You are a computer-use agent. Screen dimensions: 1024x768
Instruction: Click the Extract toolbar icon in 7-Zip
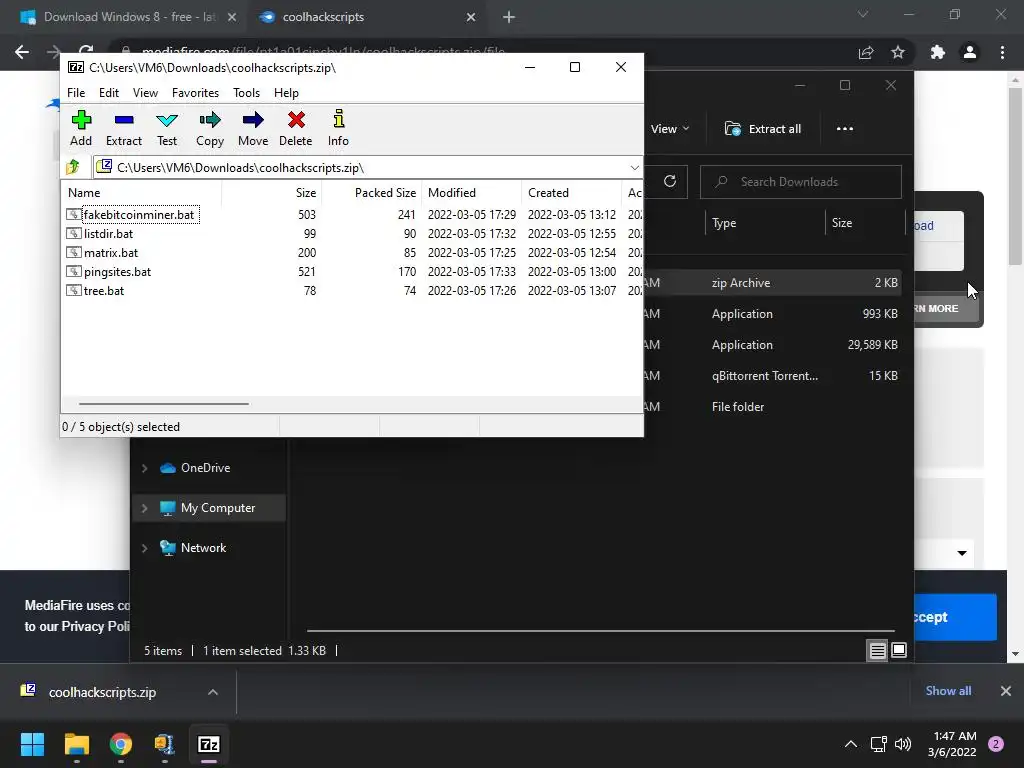point(123,129)
